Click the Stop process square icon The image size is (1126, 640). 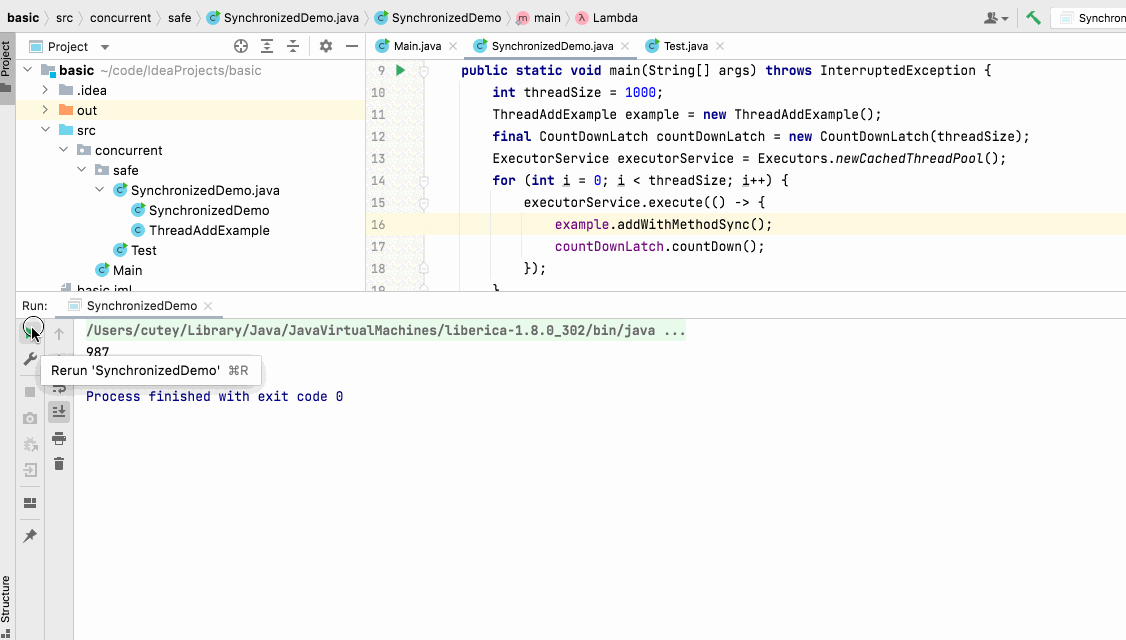tap(29, 391)
